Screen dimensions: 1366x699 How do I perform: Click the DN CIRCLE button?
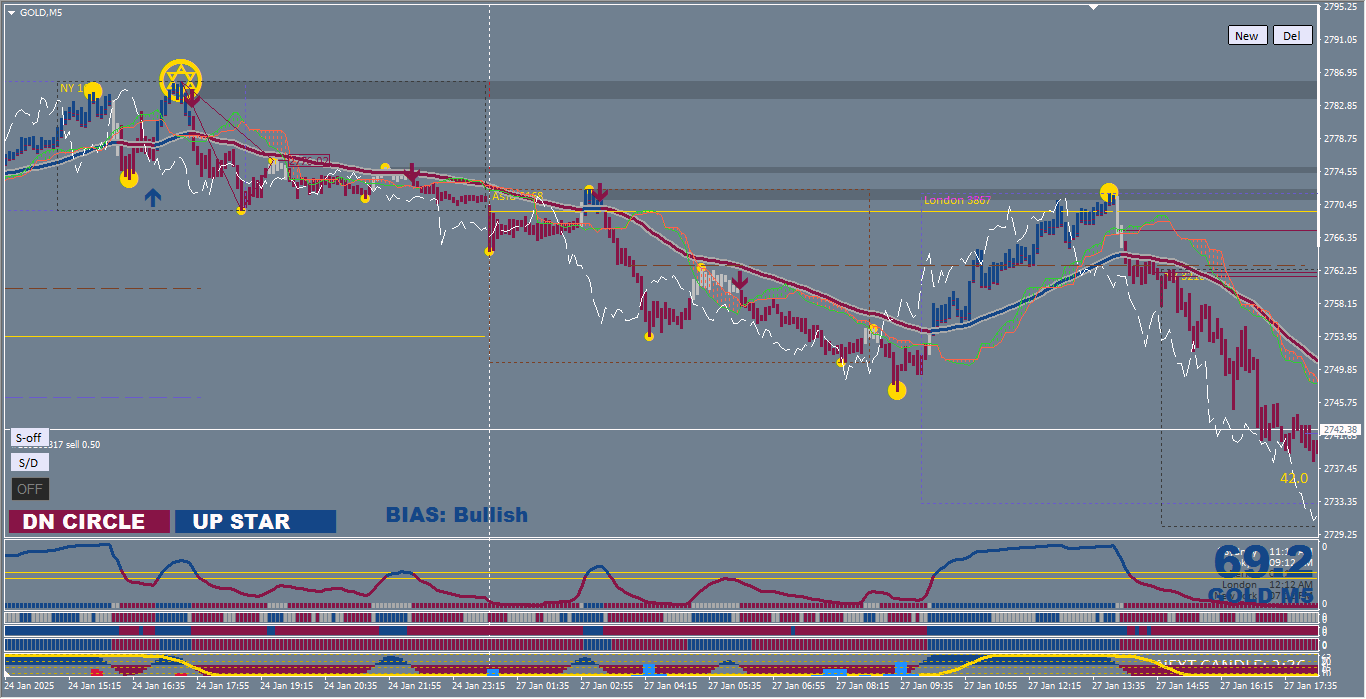(89, 522)
